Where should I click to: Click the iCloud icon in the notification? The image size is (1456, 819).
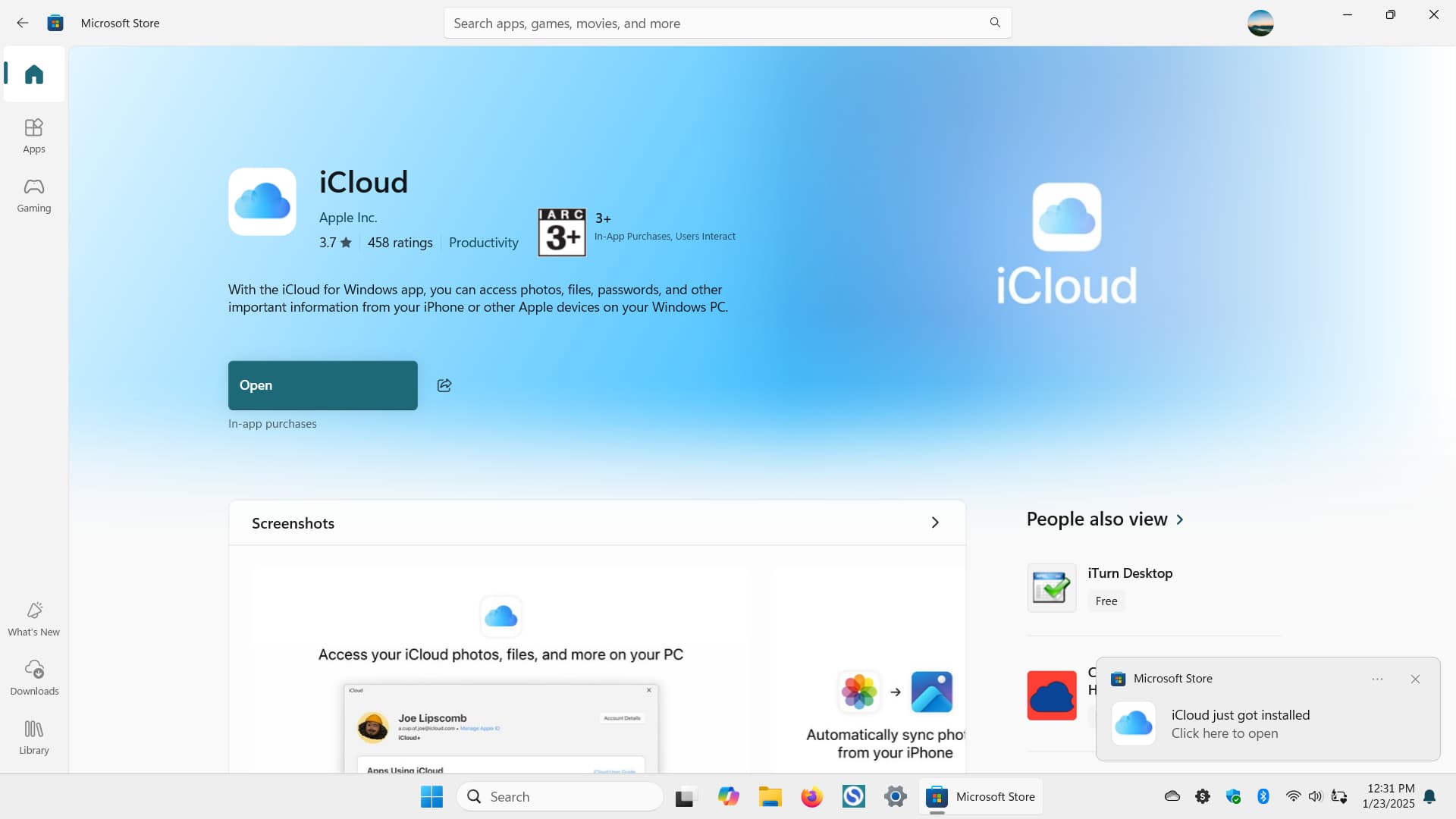click(x=1134, y=723)
